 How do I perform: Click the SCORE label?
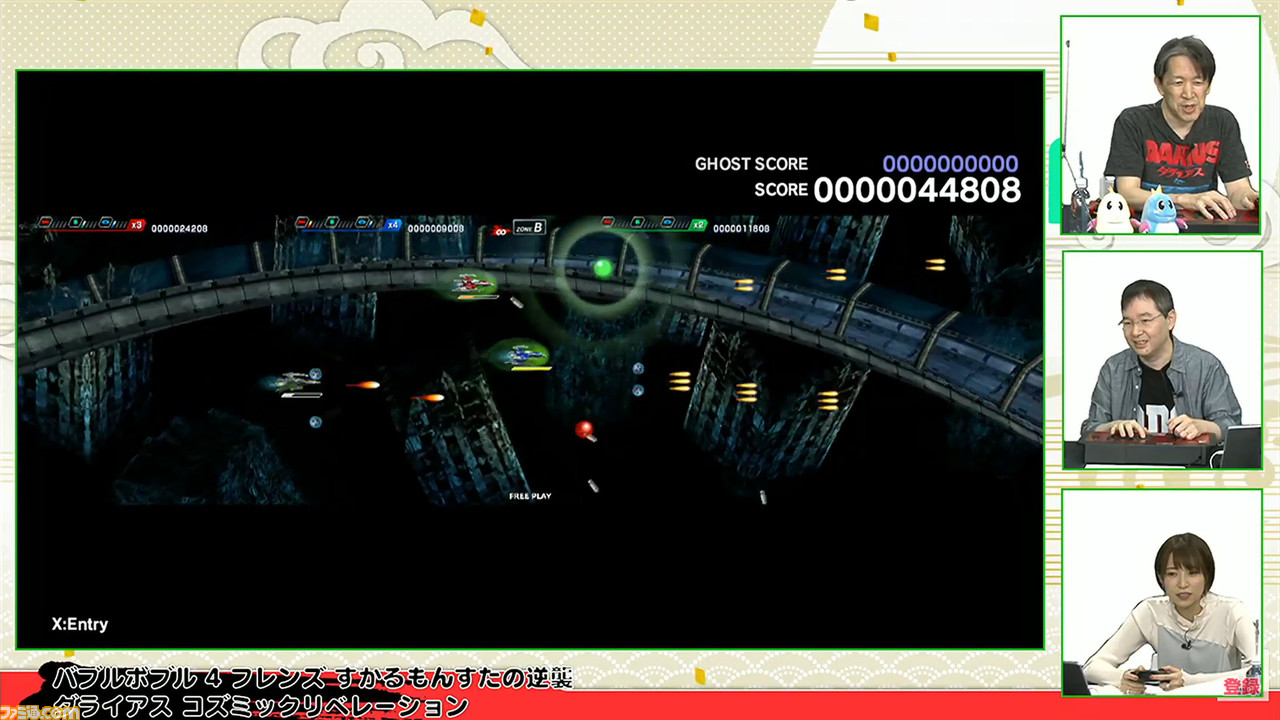(781, 189)
